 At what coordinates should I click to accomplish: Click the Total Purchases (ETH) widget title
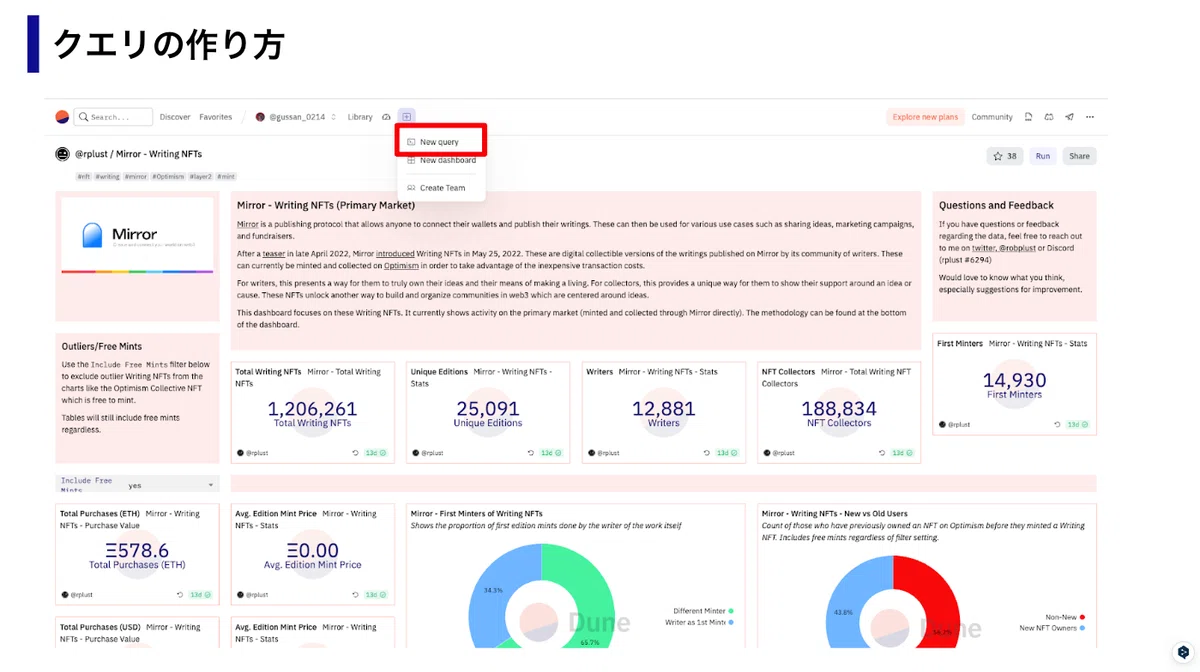click(101, 513)
